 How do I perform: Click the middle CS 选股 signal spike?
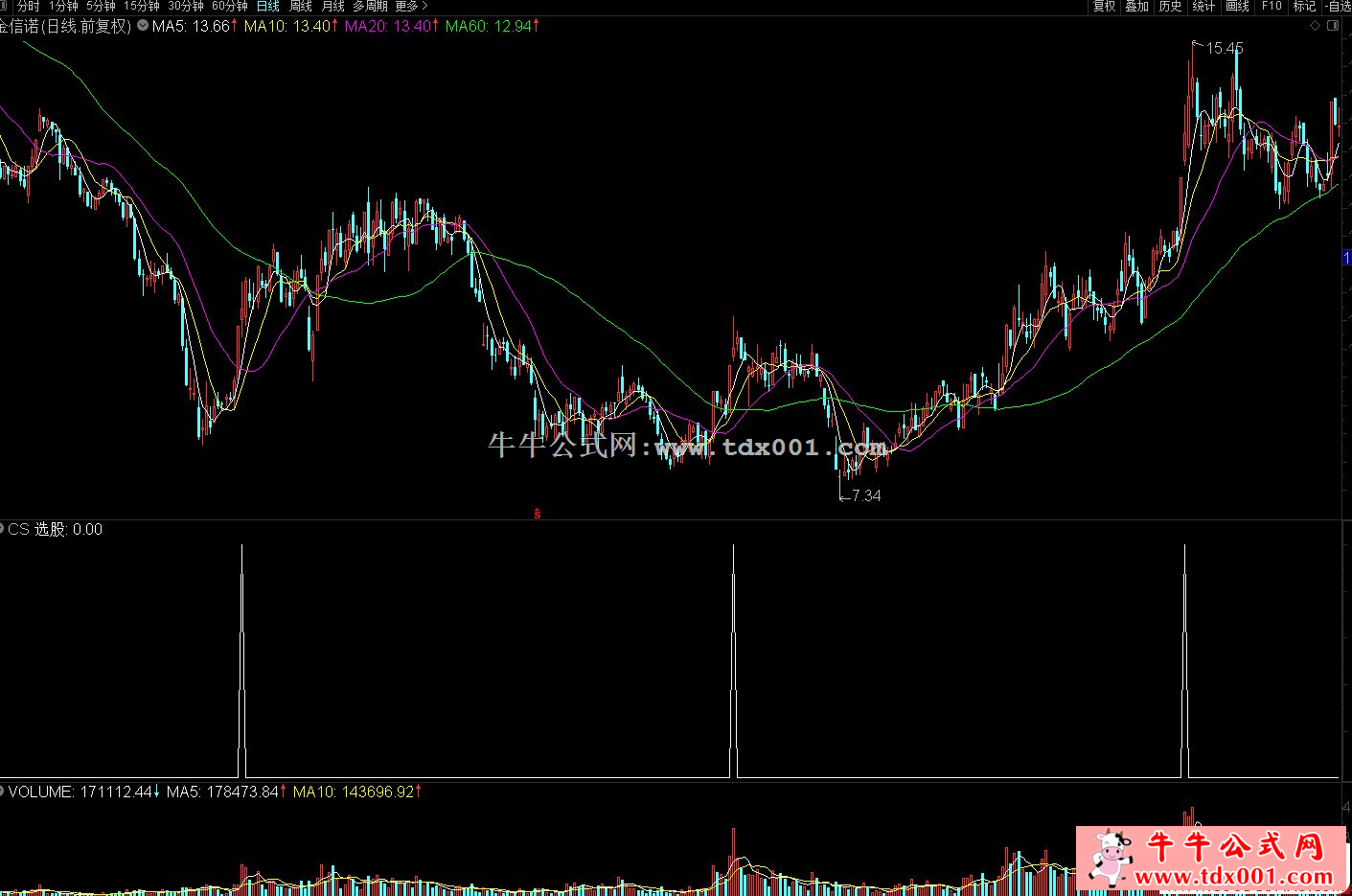[x=734, y=661]
